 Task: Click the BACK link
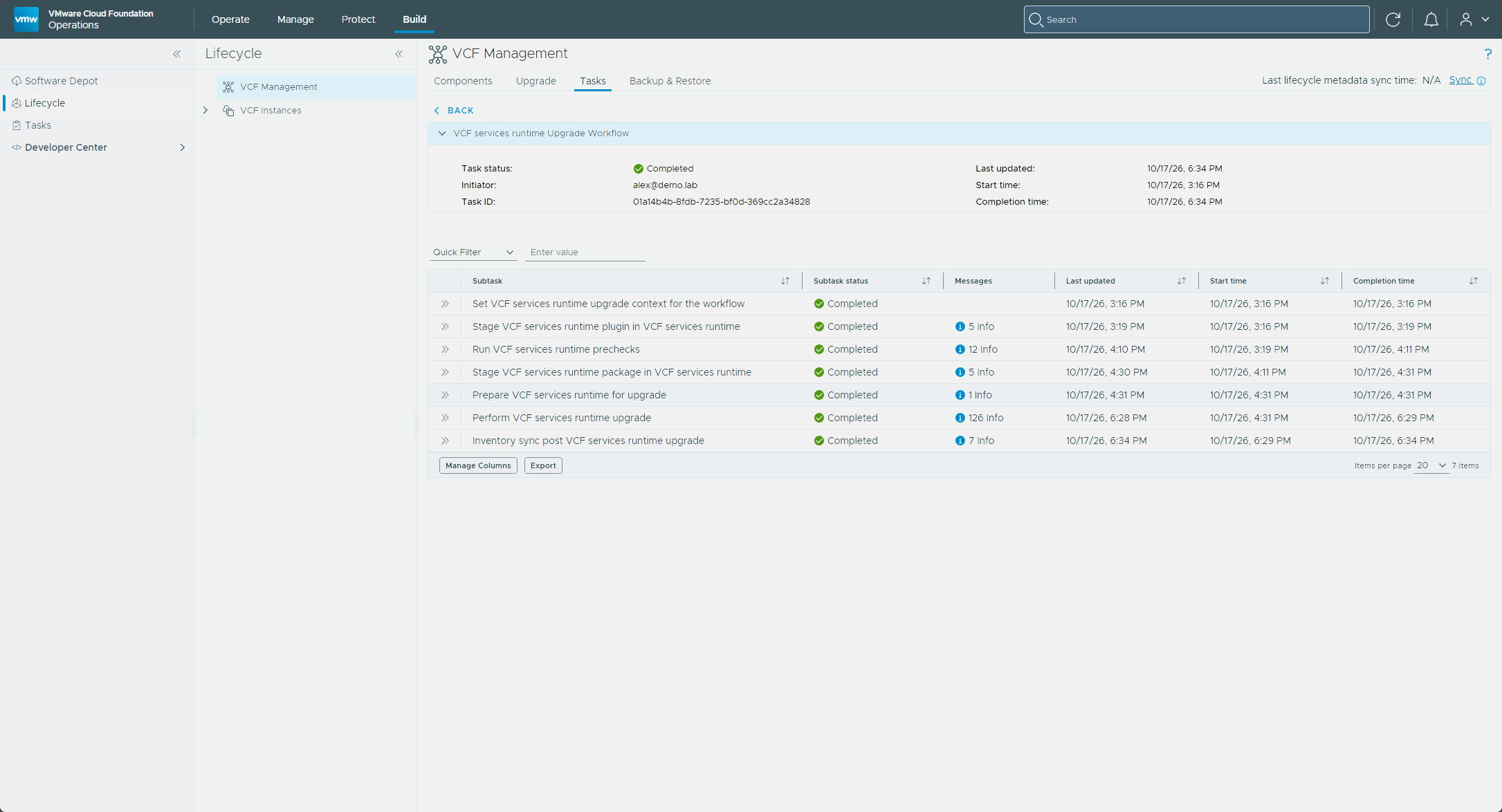(x=454, y=111)
